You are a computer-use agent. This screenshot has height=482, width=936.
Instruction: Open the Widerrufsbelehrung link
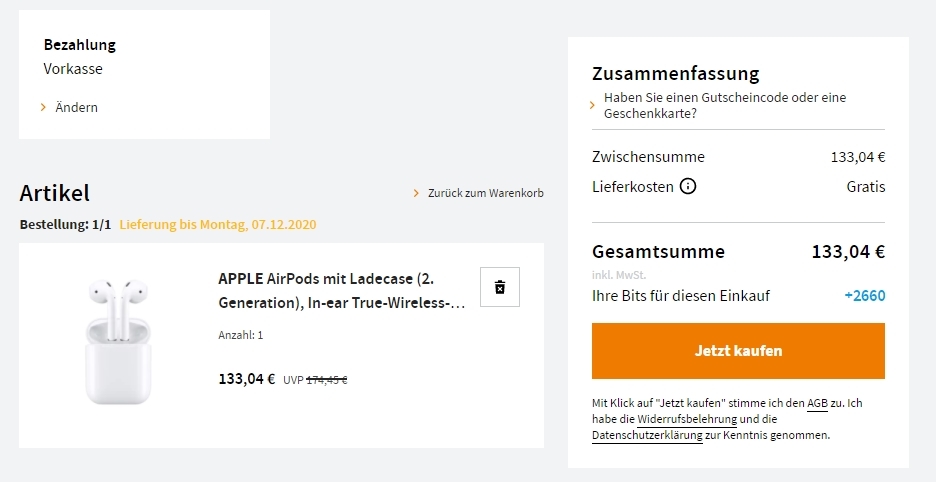(686, 419)
